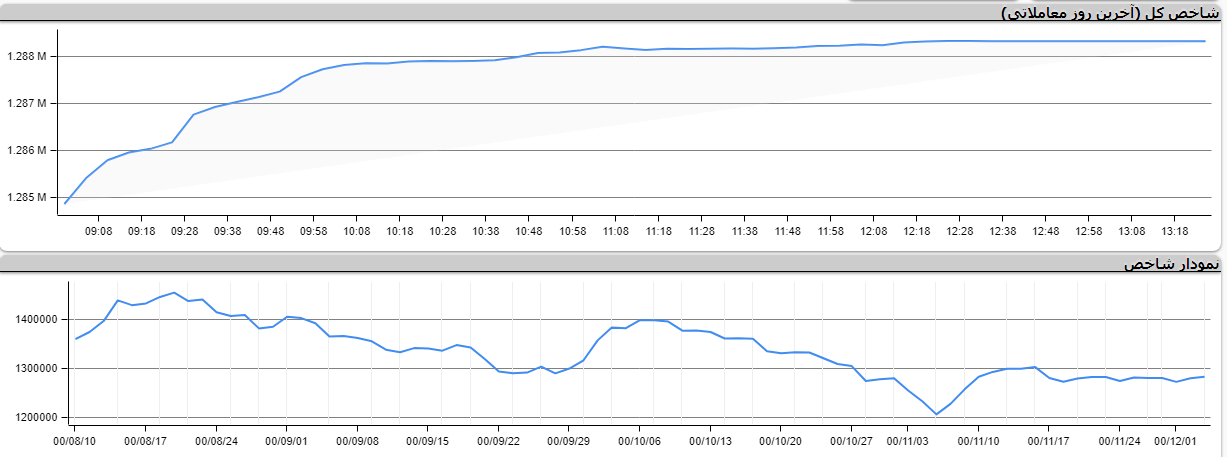Click the 12:28 time axis label
The height and width of the screenshot is (457, 1227).
(960, 231)
